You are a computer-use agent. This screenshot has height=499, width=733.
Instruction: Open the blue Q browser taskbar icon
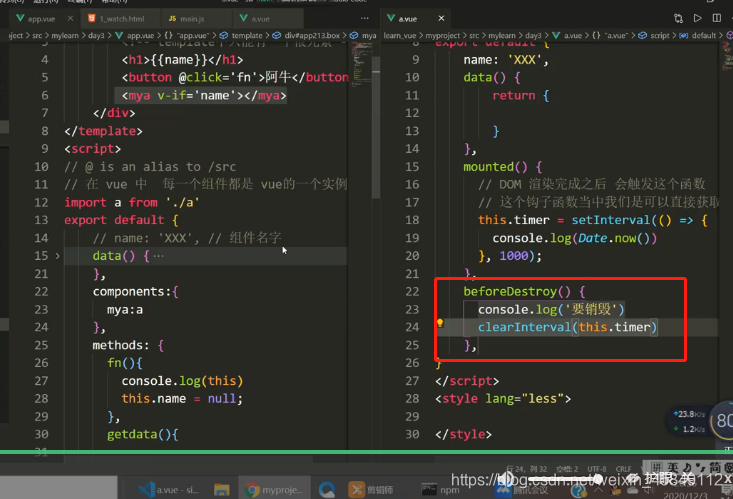327,490
